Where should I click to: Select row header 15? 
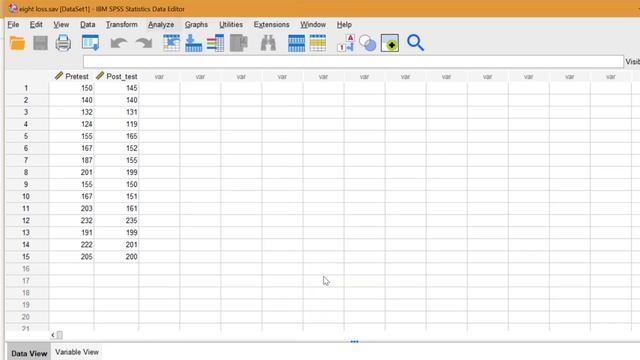[27, 257]
